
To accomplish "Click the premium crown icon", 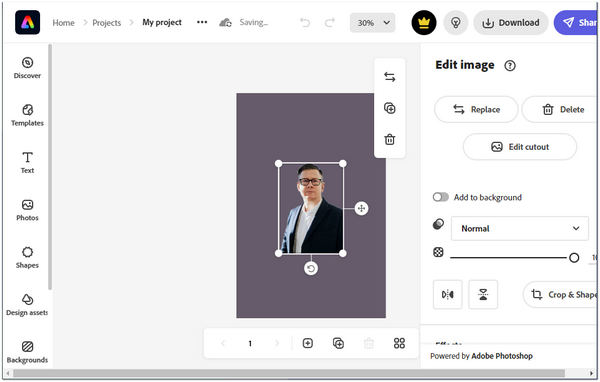I will [x=424, y=23].
